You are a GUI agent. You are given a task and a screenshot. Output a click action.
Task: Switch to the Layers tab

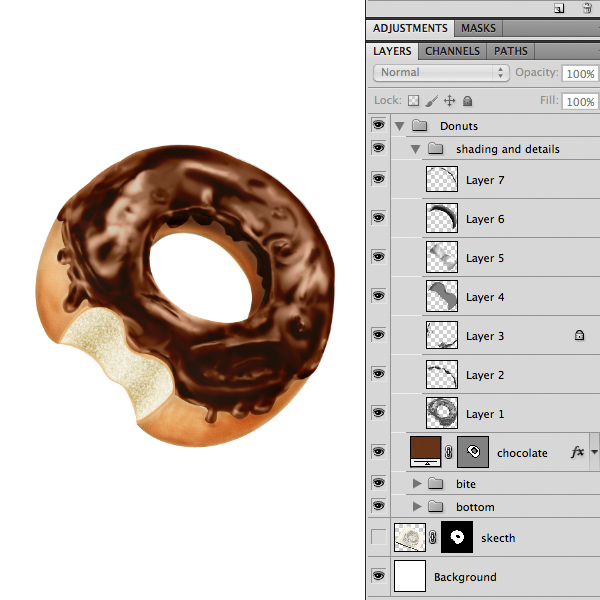(x=392, y=51)
